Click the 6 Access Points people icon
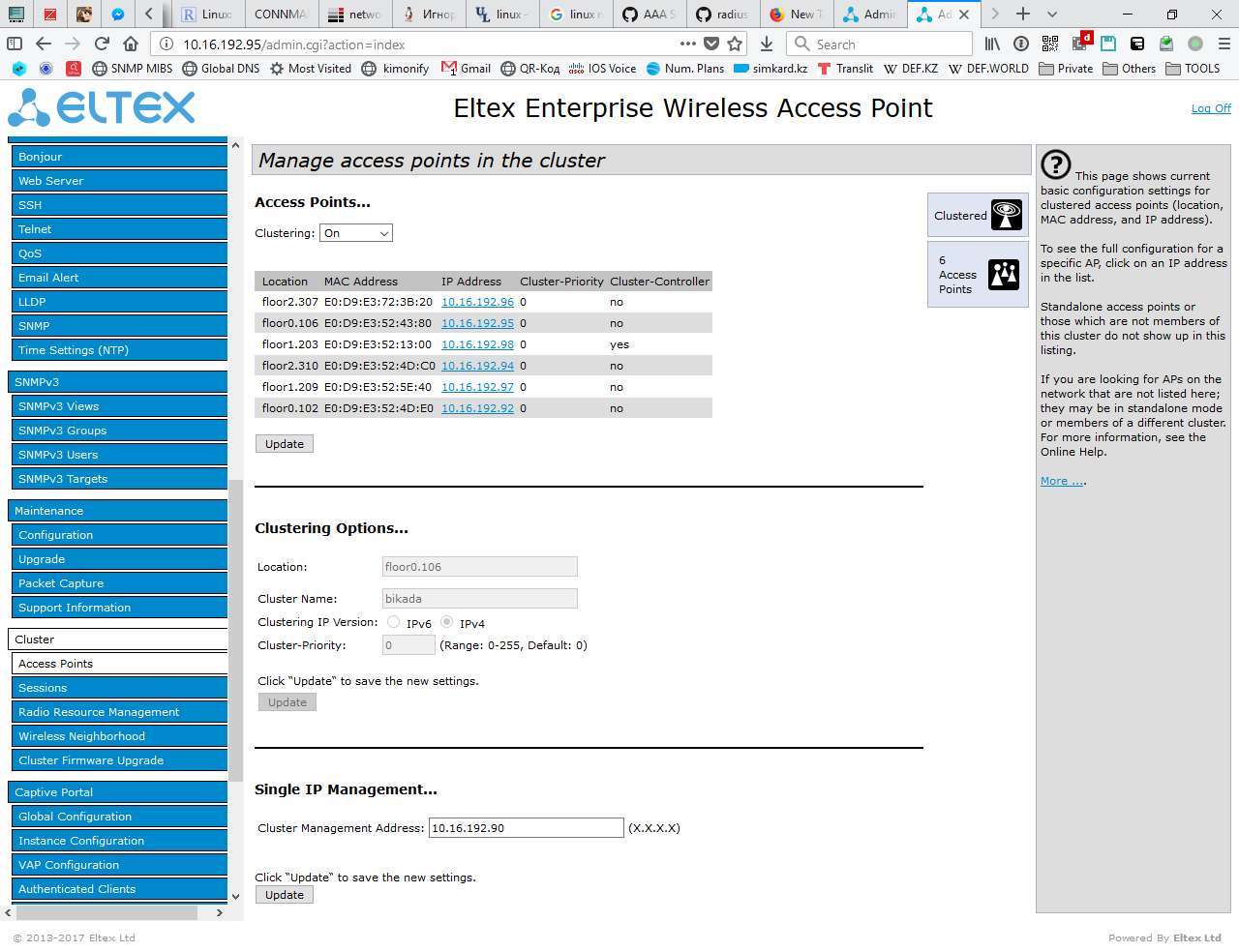This screenshot has width=1239, height=952. 1004,275
